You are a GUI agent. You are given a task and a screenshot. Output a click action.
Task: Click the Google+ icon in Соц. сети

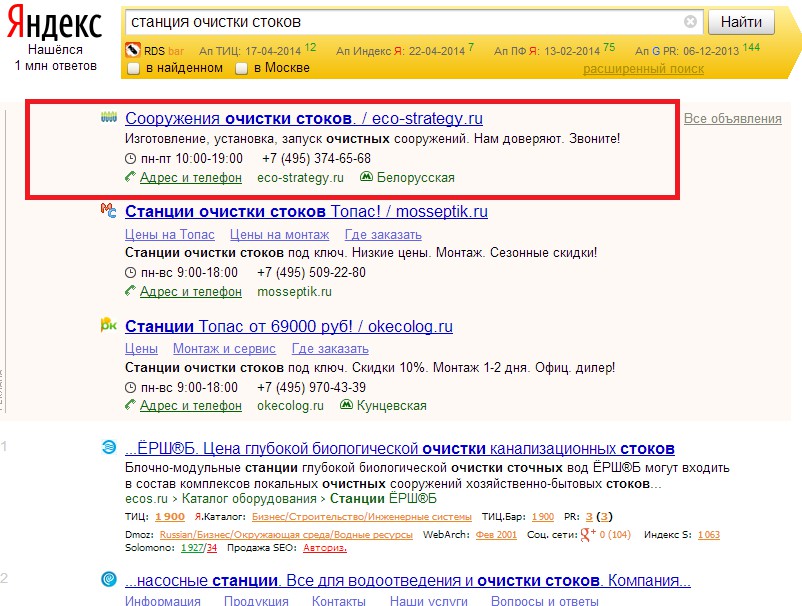(x=588, y=534)
